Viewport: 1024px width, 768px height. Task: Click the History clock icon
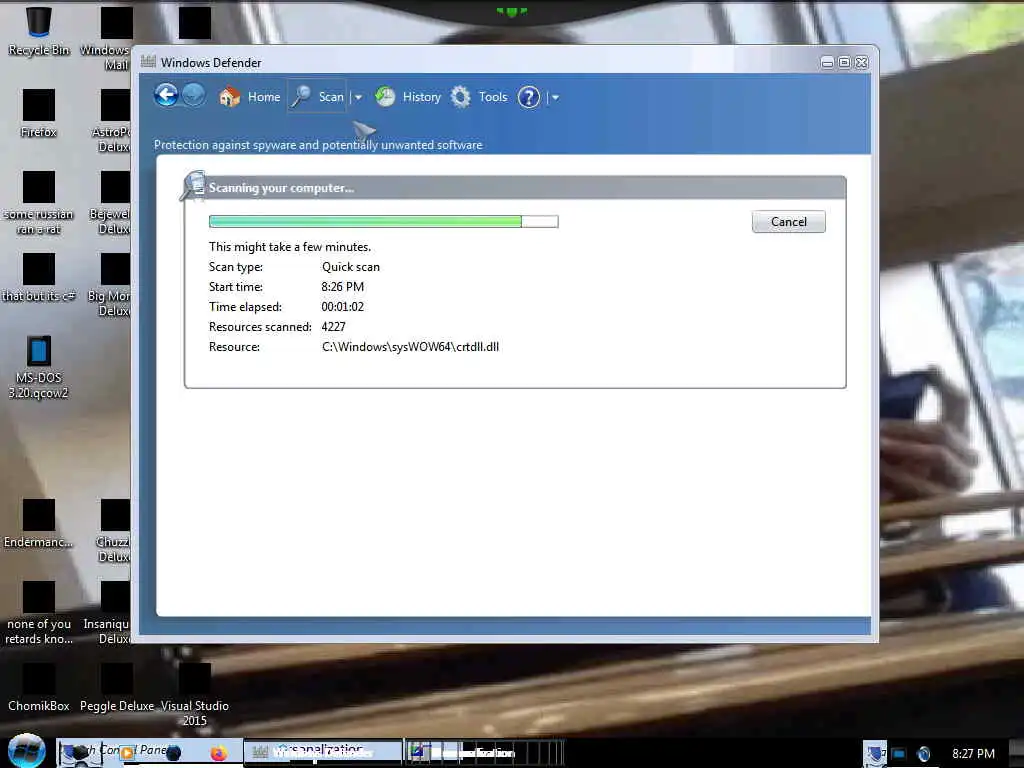pos(385,97)
